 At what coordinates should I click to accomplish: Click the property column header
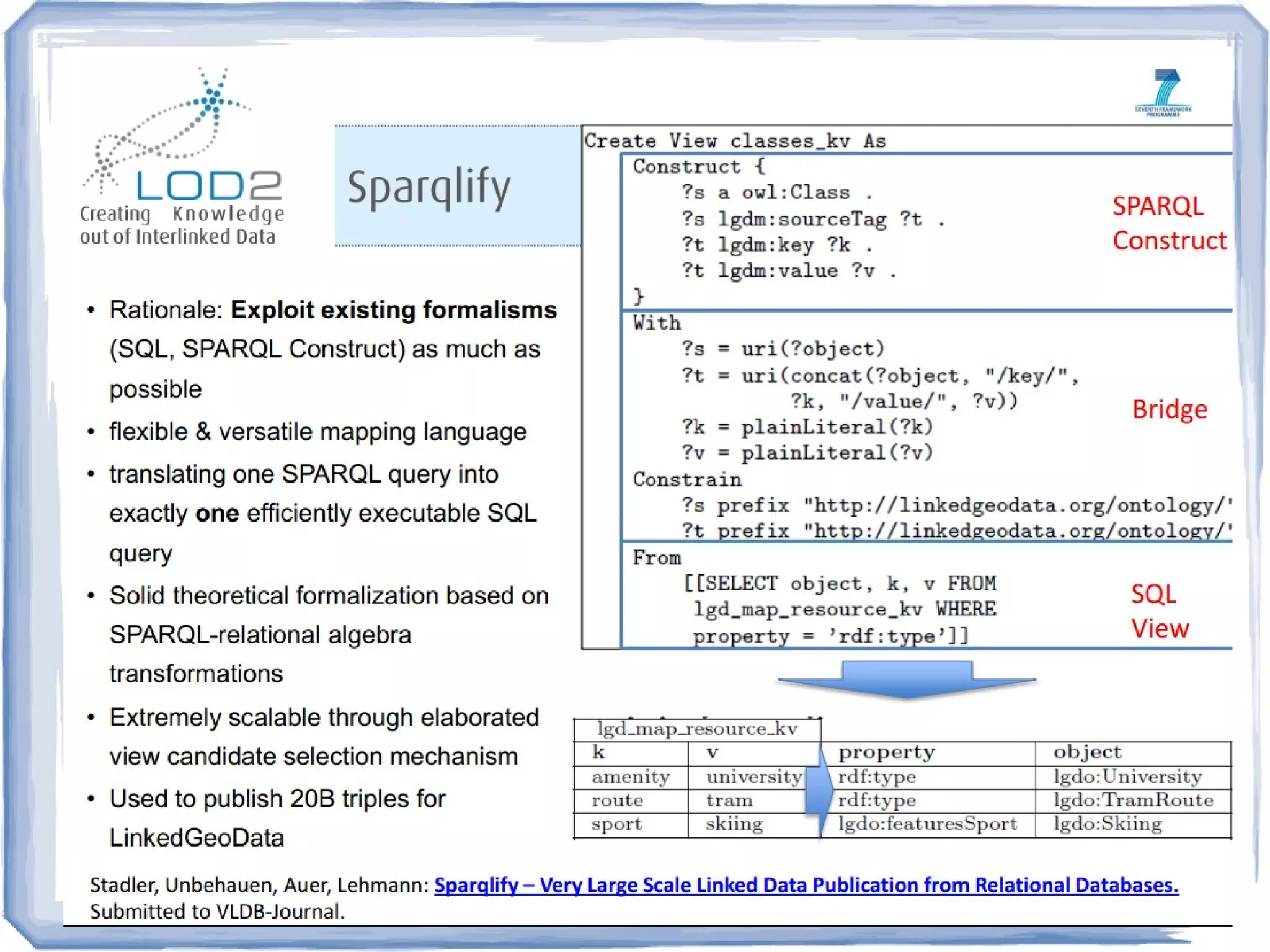pyautogui.click(x=887, y=752)
